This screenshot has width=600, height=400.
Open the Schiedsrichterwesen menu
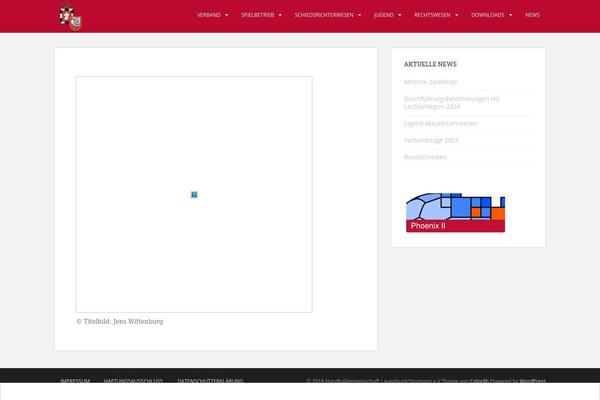(324, 15)
